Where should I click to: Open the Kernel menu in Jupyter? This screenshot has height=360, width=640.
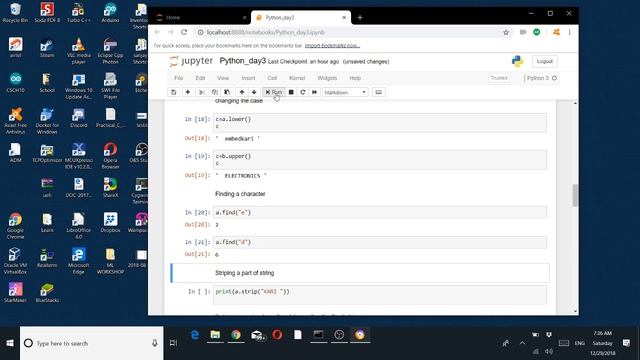click(x=297, y=78)
